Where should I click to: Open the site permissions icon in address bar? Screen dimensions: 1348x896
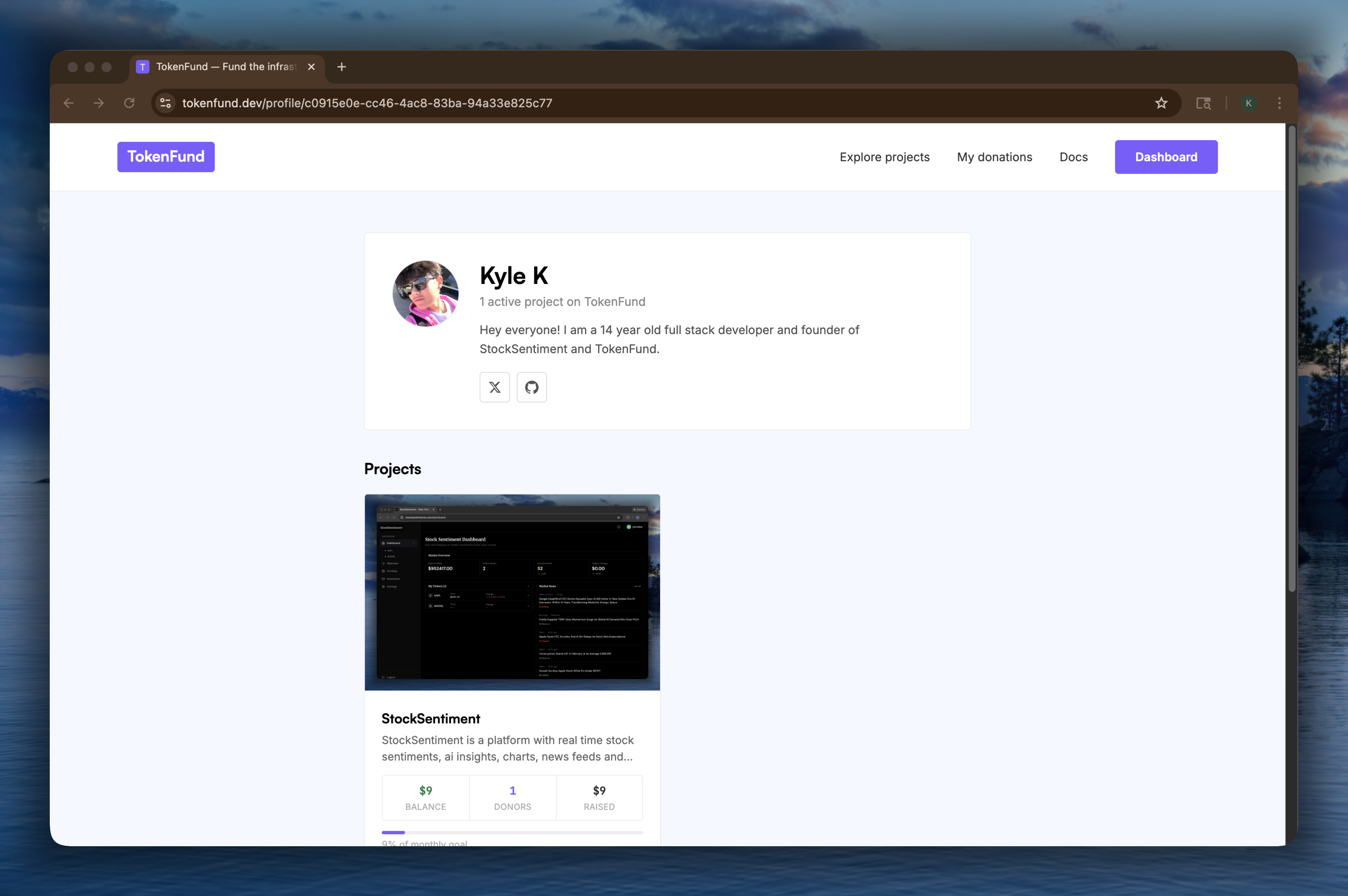tap(165, 103)
